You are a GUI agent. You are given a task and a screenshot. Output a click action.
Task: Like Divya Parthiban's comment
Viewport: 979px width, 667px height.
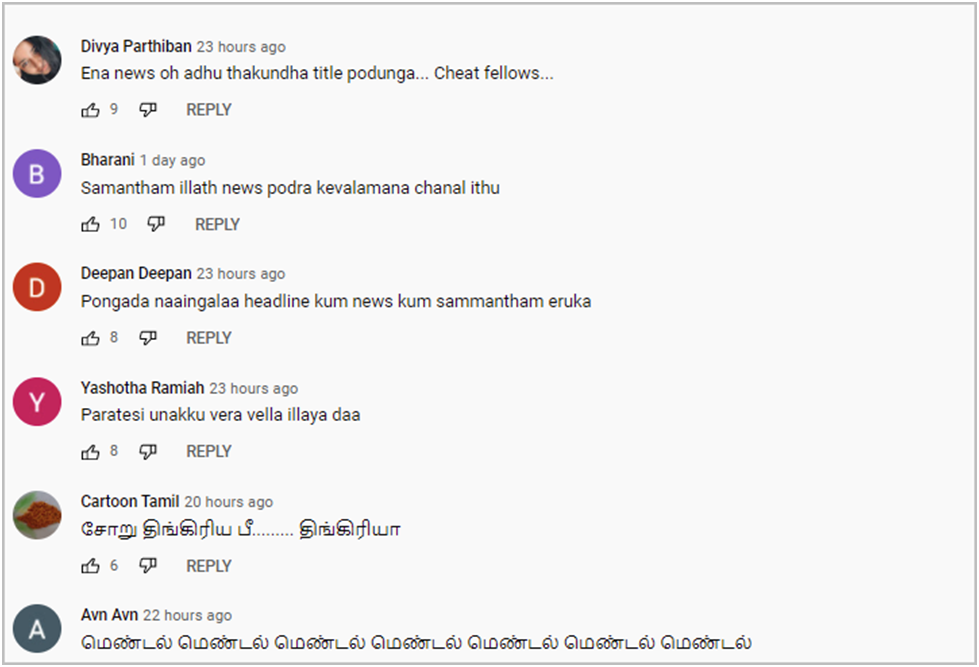pos(91,111)
